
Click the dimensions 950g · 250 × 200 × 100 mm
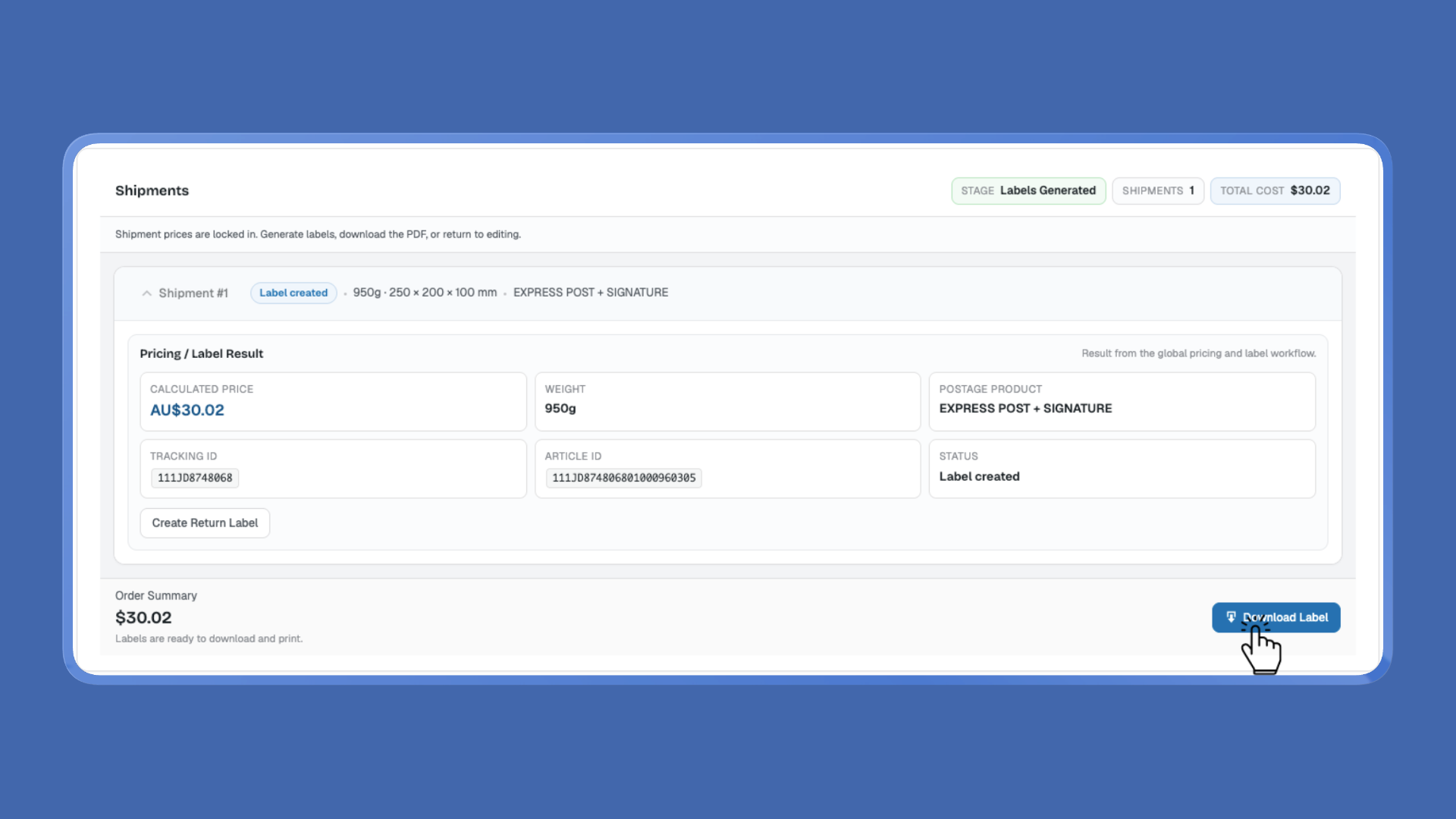tap(425, 292)
